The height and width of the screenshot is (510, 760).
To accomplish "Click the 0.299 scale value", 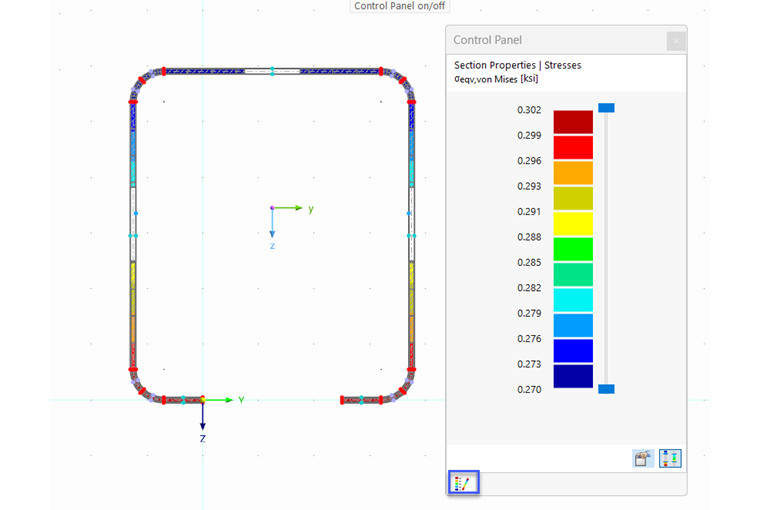I will 529,135.
